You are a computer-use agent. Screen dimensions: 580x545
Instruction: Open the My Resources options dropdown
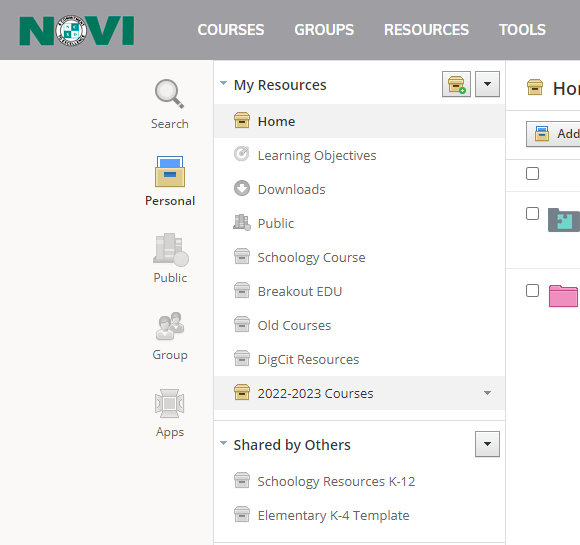click(487, 84)
